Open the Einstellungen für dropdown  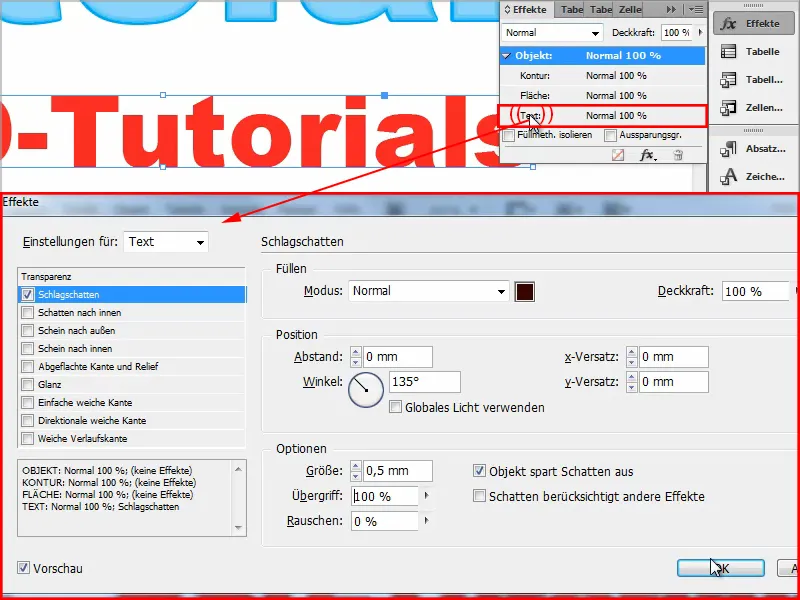[166, 242]
